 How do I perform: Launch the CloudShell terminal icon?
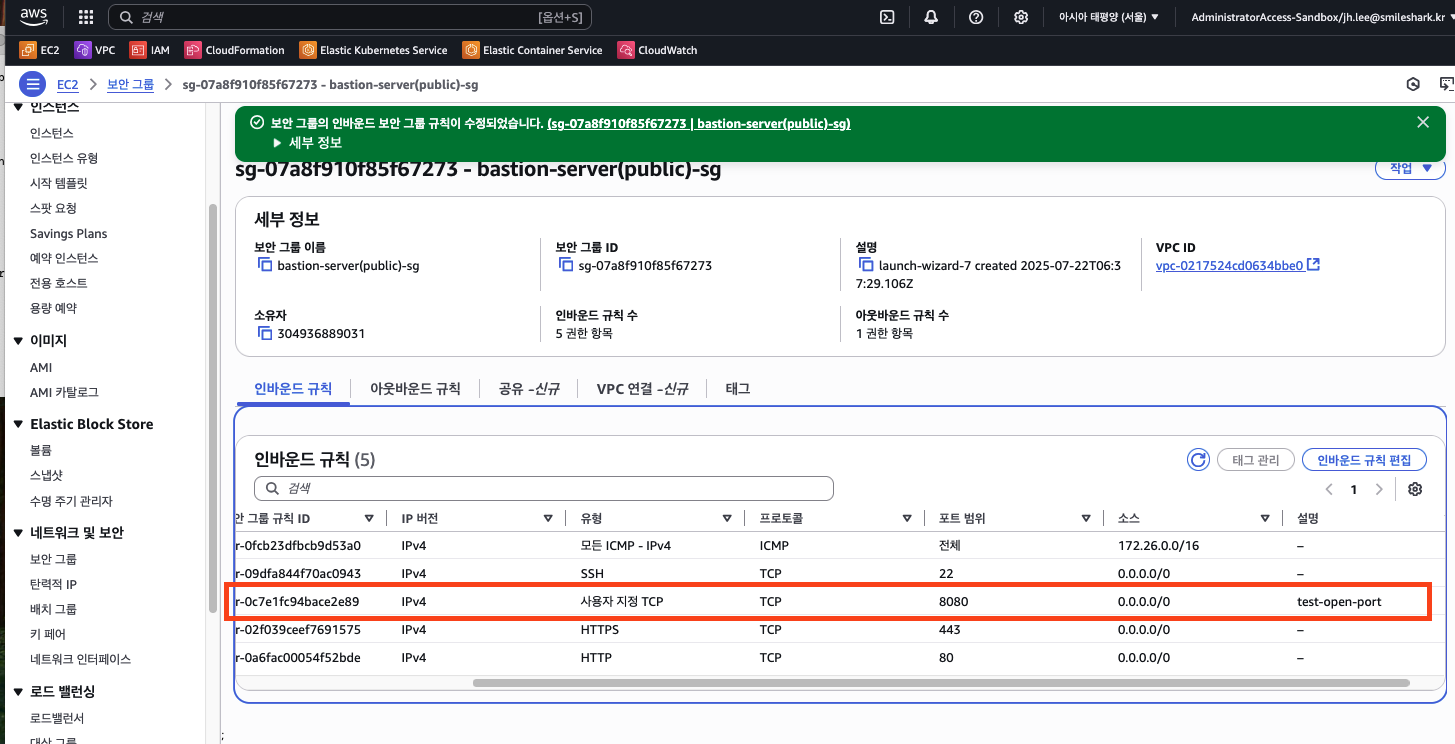(886, 17)
